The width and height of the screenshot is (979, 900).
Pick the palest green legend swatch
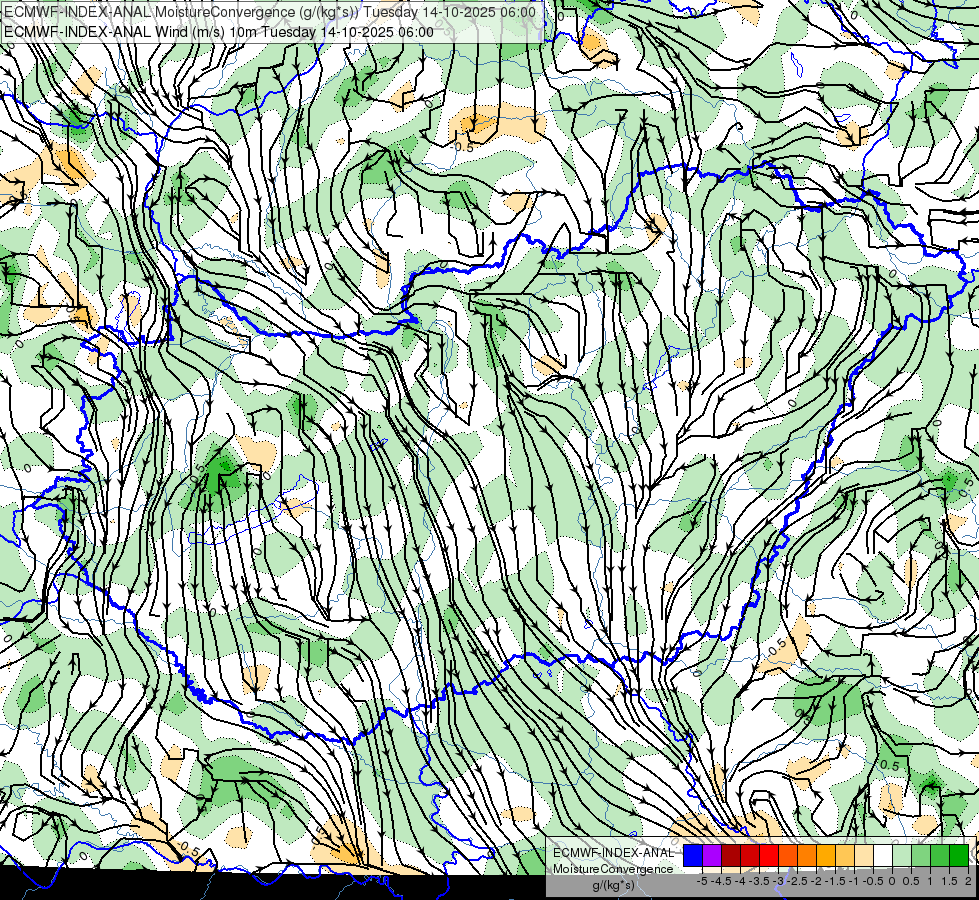902,856
